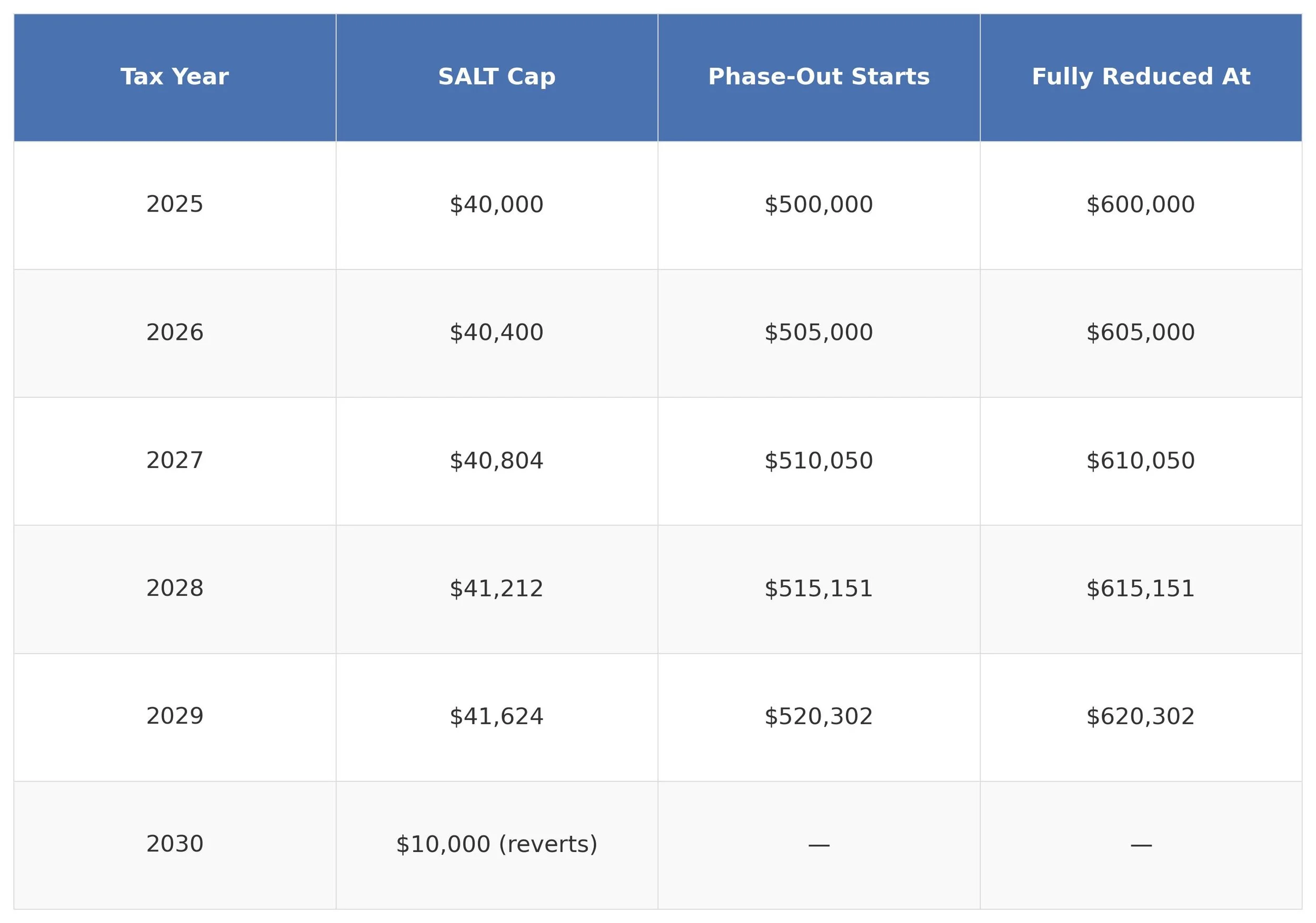Select the $610,050 fully reduced cell
Viewport: 1316px width, 923px height.
(x=1141, y=460)
